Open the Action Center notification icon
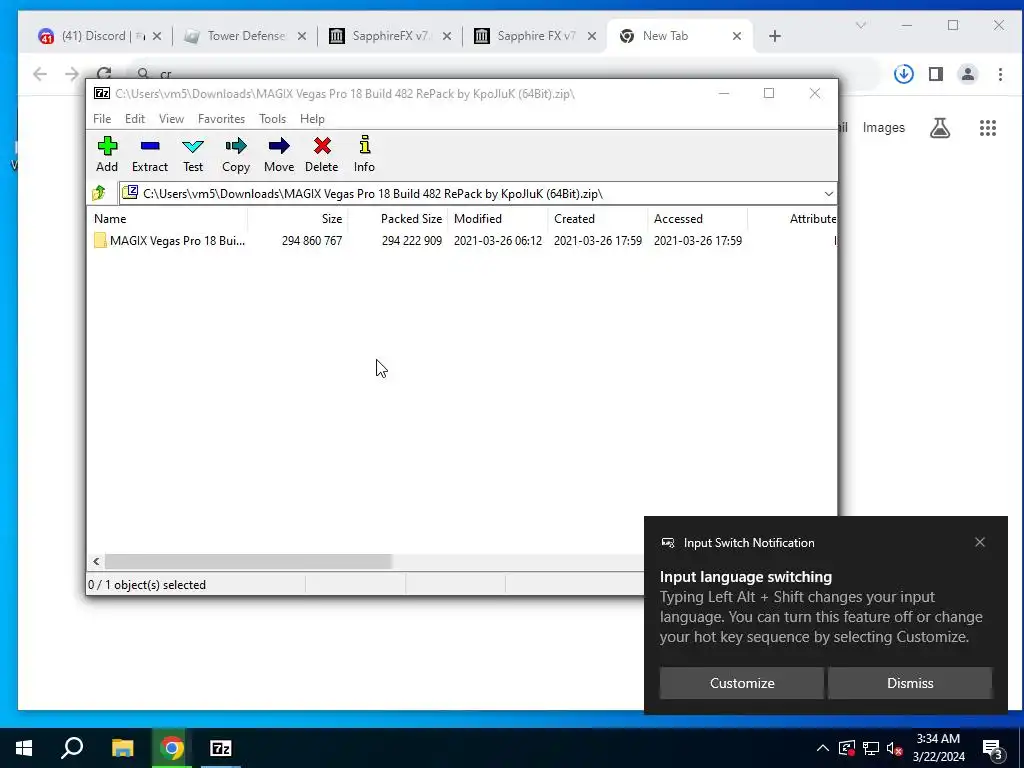The width and height of the screenshot is (1024, 768). [x=993, y=748]
